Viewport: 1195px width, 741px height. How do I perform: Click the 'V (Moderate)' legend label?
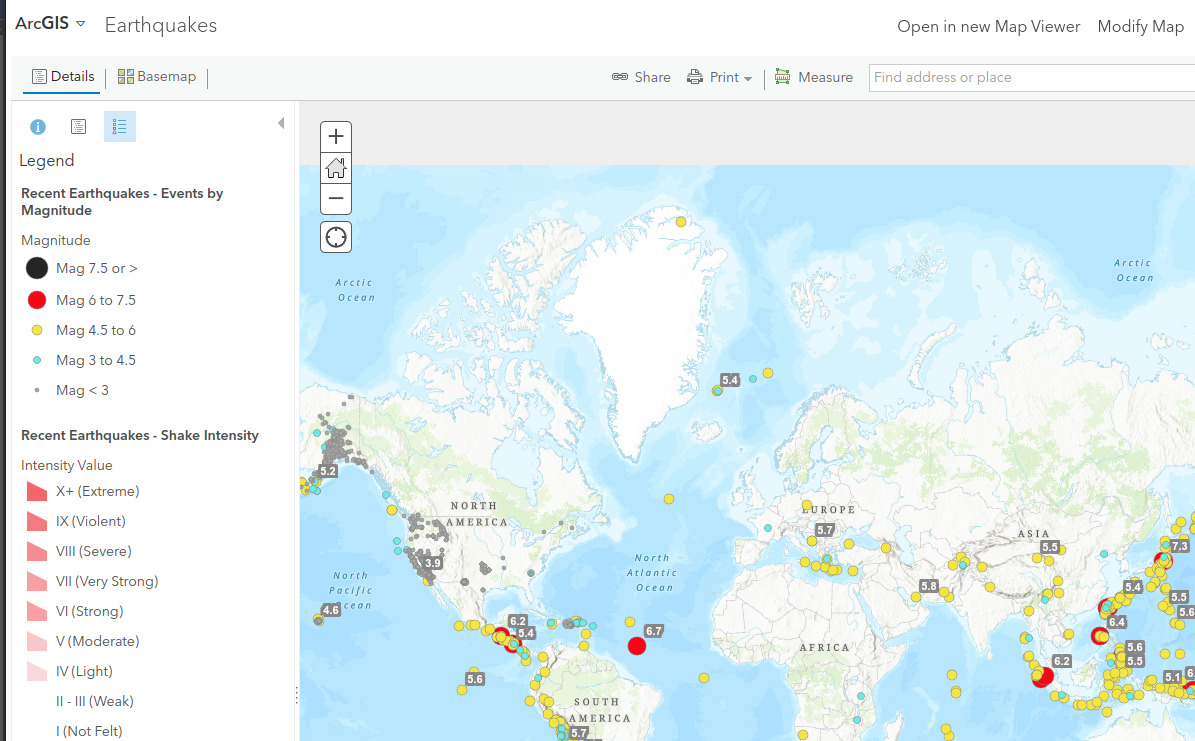point(98,641)
